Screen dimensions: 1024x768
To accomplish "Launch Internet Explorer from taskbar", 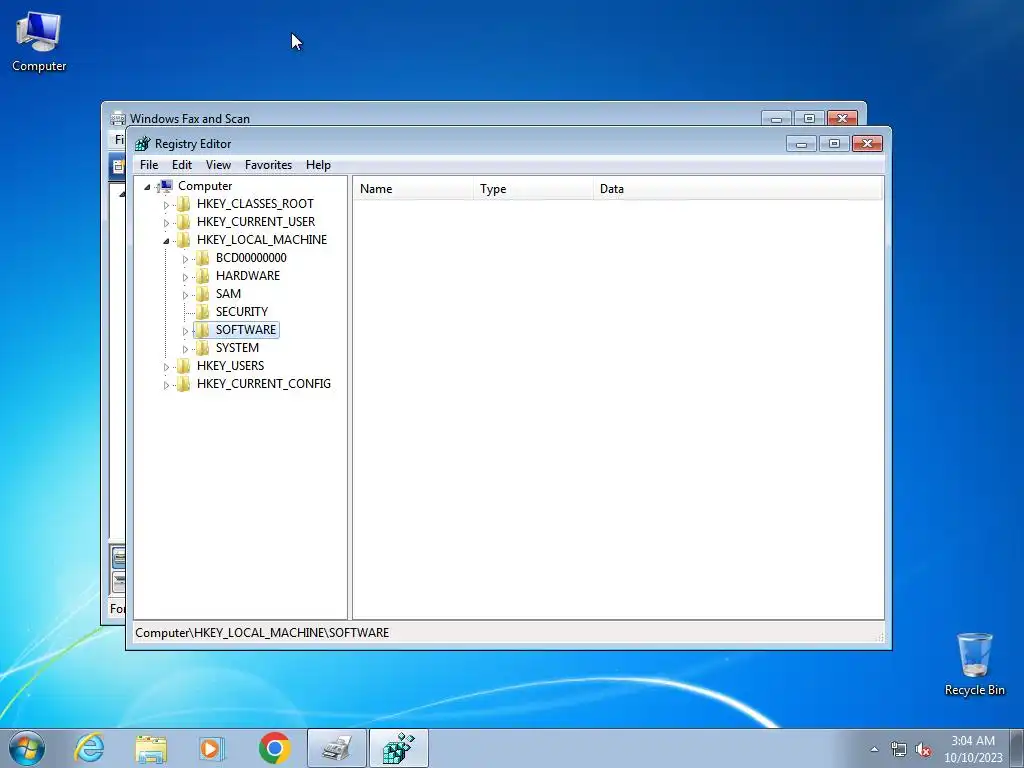I will (89, 748).
